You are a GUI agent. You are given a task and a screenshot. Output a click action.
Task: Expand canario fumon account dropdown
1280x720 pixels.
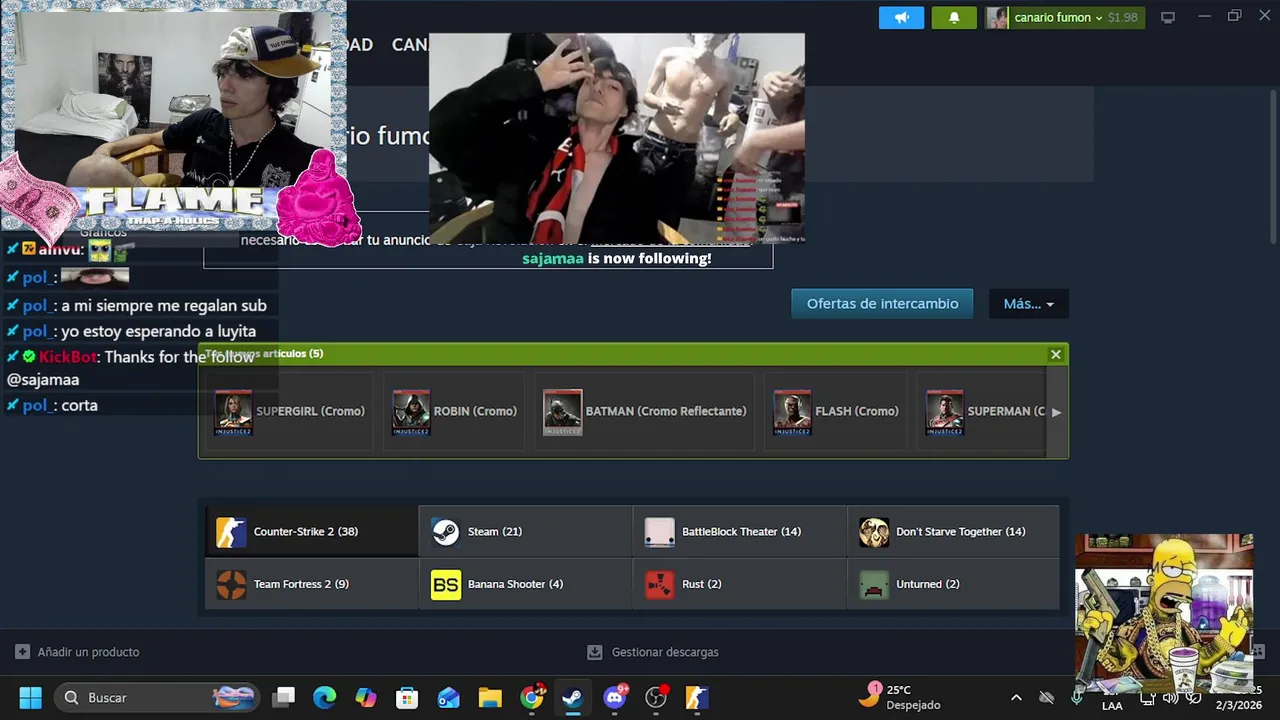pyautogui.click(x=1058, y=17)
